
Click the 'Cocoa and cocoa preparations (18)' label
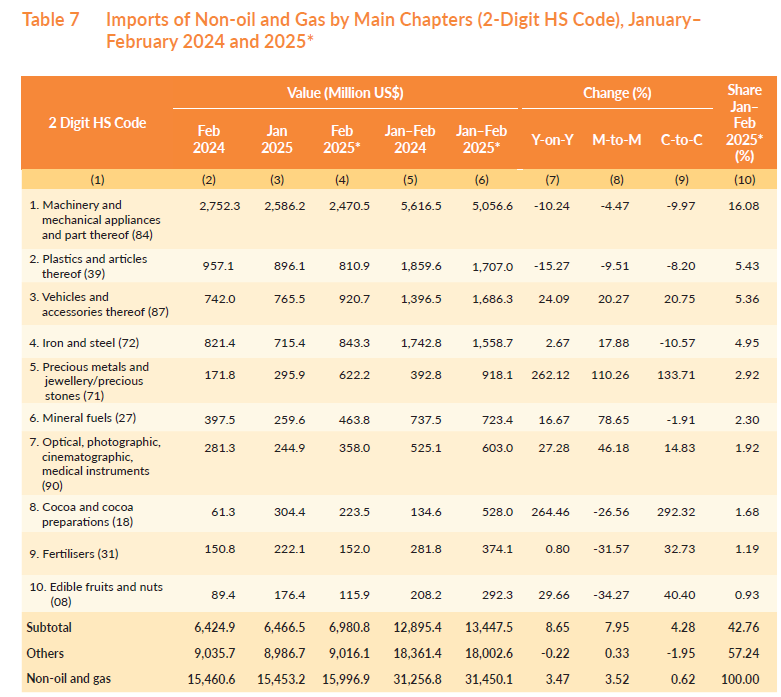88,514
